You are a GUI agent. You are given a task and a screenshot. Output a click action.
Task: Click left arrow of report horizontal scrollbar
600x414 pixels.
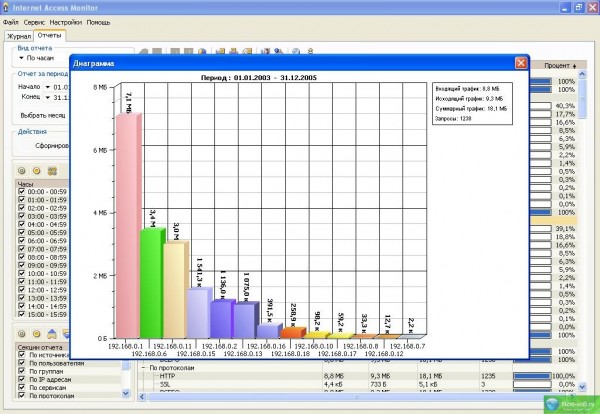coord(142,397)
